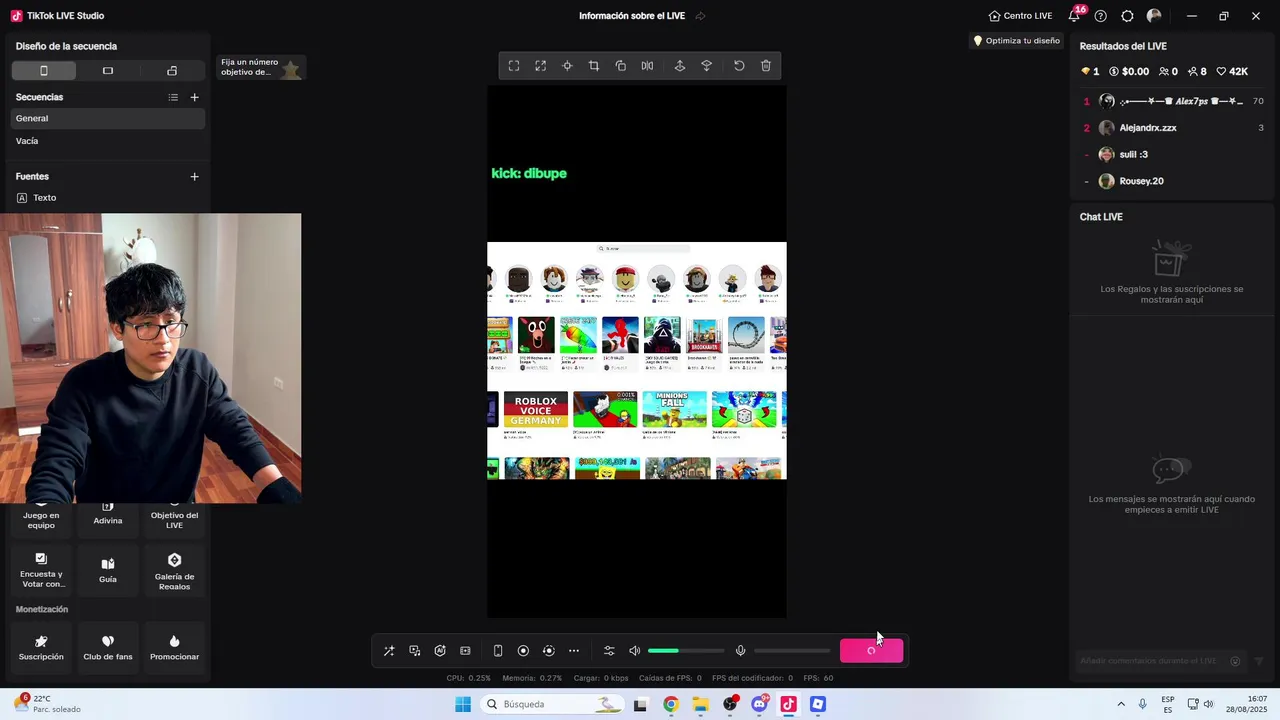Select viewer Alejandrx.zzx in ranking

[1174, 128]
